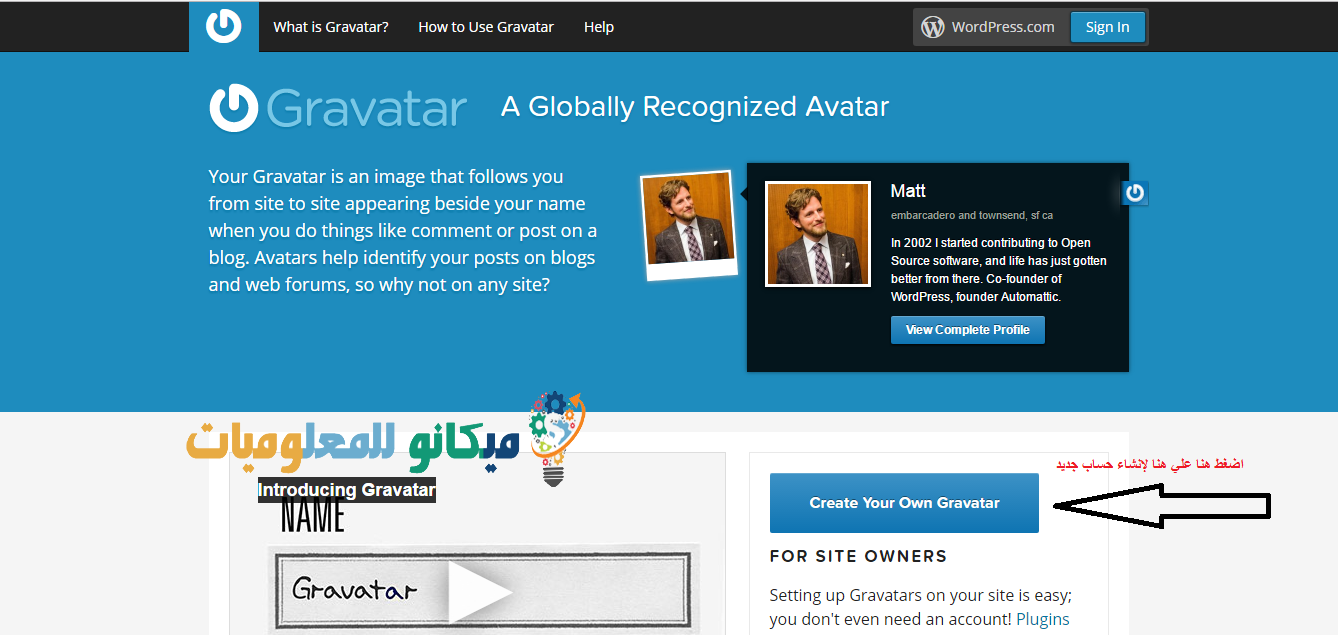Click WordPress.com link in top bar

1003,27
